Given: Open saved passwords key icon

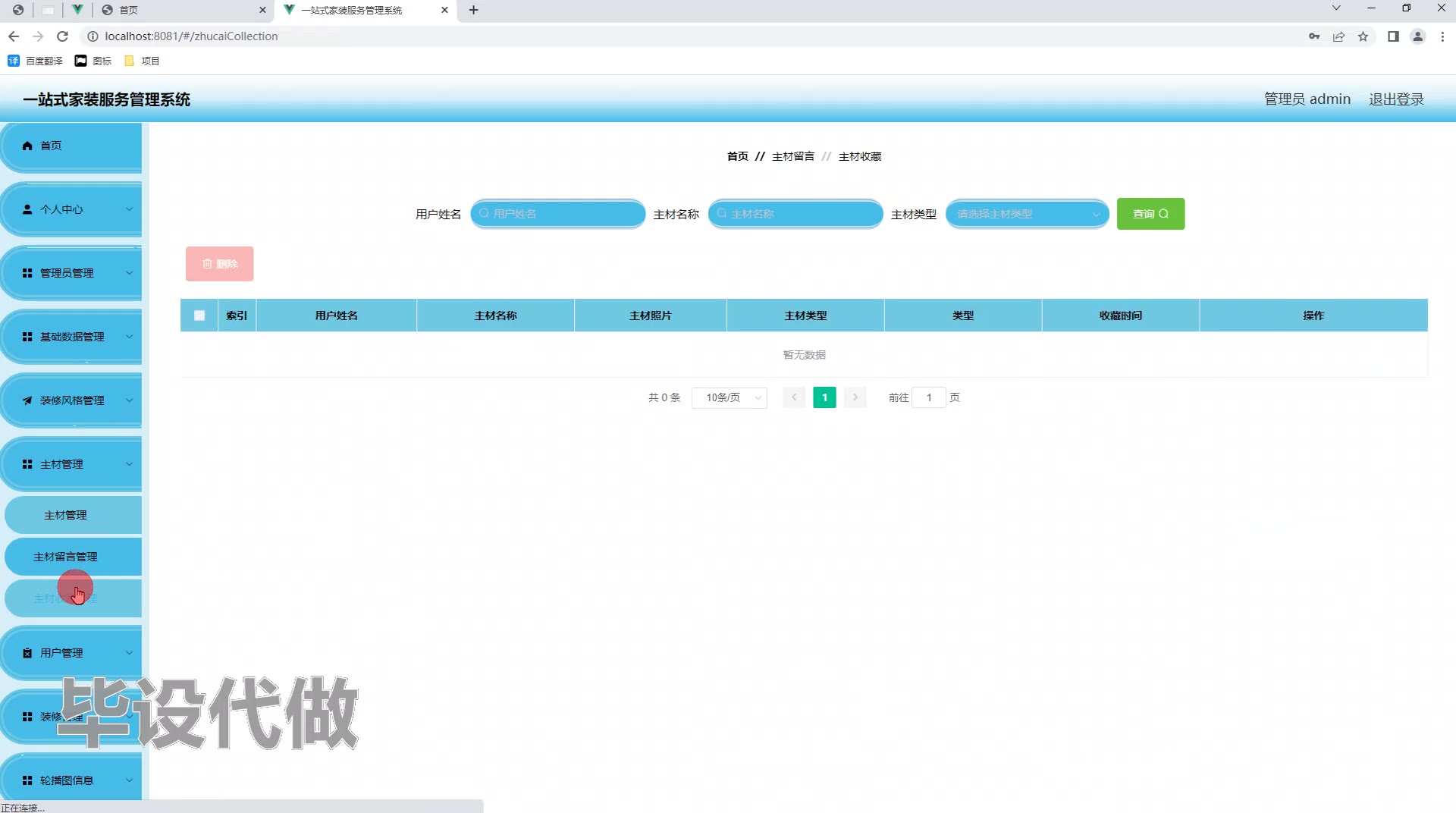Looking at the screenshot, I should pos(1314,36).
